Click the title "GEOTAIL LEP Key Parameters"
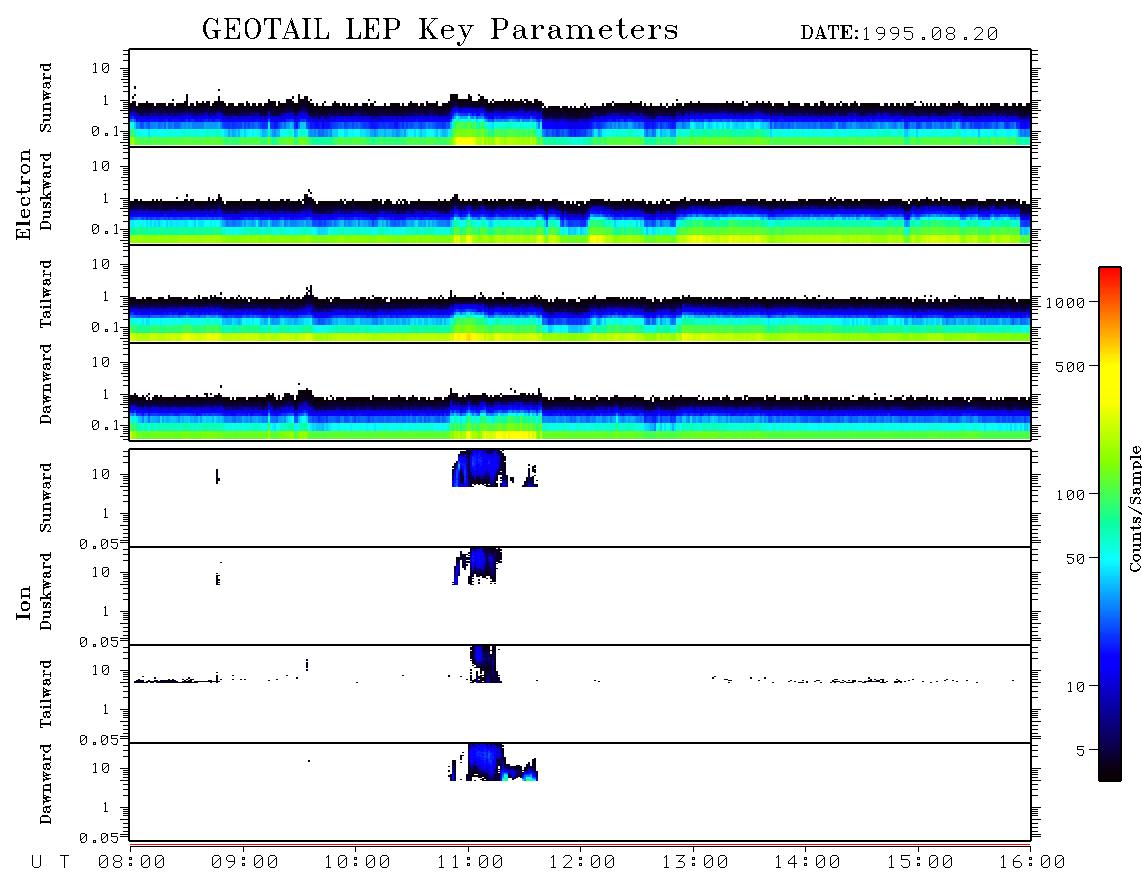 (440, 31)
